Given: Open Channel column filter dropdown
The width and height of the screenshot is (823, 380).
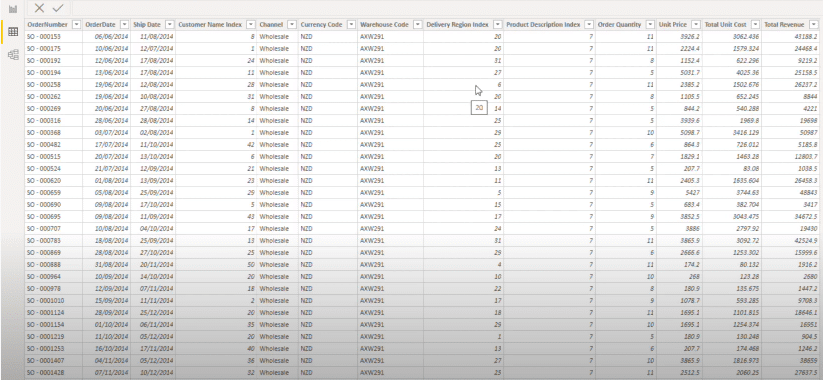Looking at the screenshot, I should pos(292,25).
